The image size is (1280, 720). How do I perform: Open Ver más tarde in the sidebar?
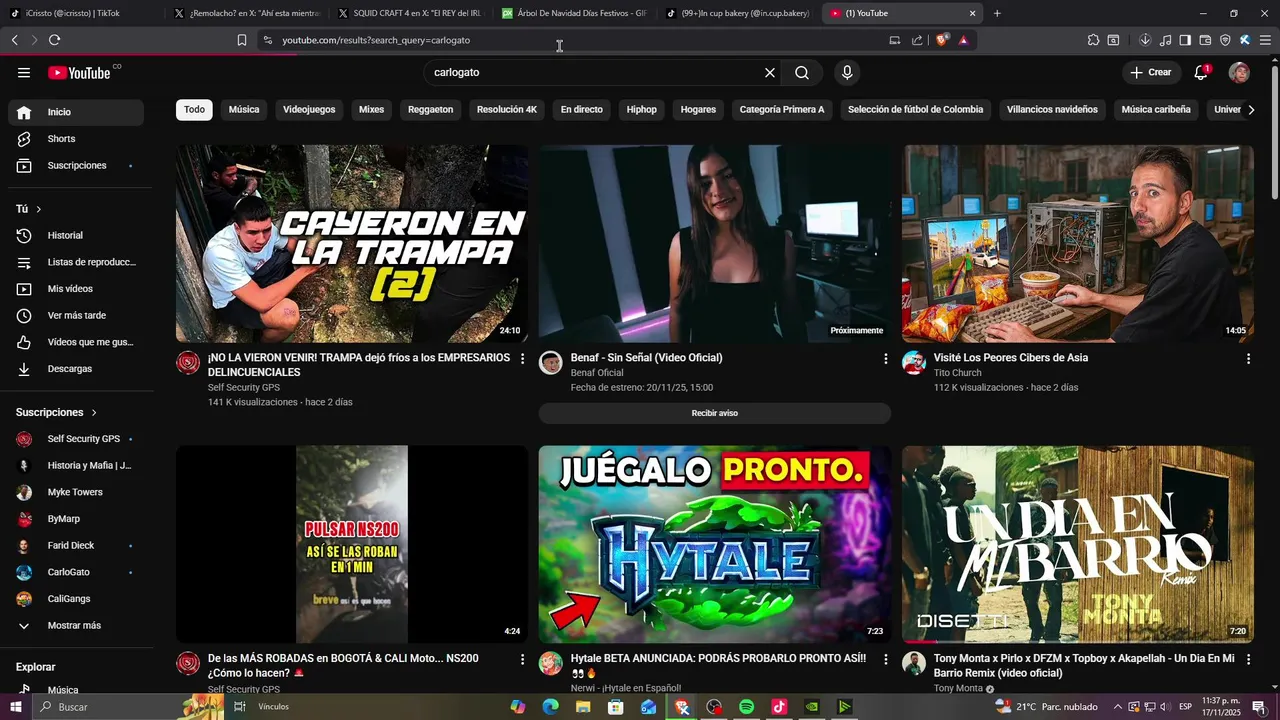pos(76,315)
